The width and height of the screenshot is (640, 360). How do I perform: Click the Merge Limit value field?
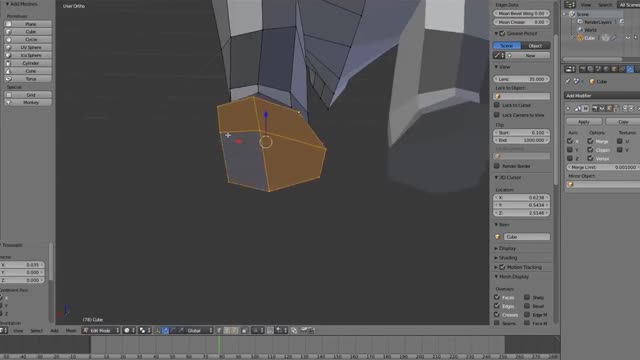pos(603,167)
